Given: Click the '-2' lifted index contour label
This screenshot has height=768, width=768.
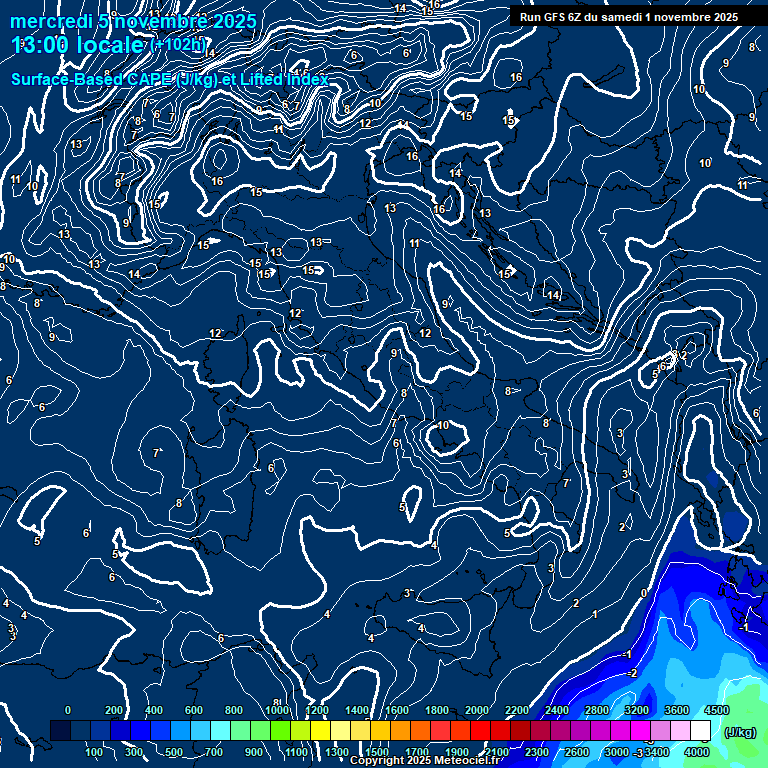Looking at the screenshot, I should (x=632, y=673).
